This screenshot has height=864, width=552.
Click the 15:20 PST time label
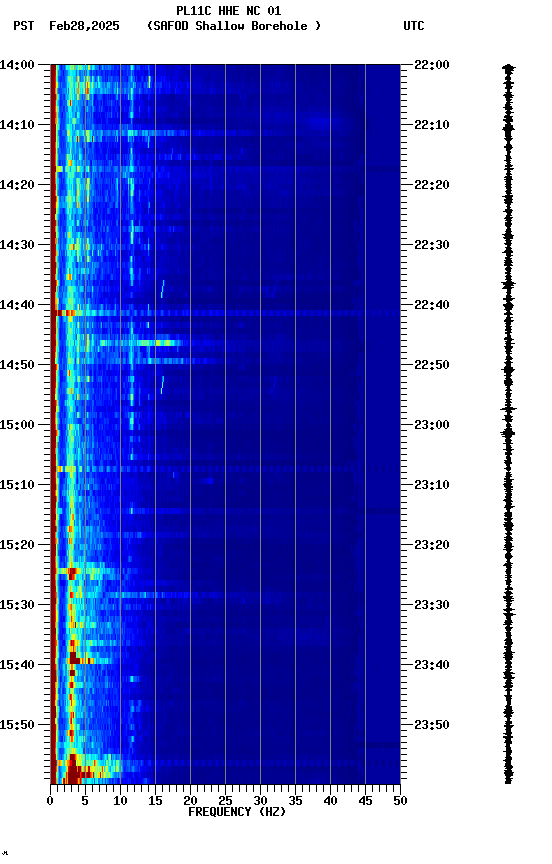click(x=17, y=545)
